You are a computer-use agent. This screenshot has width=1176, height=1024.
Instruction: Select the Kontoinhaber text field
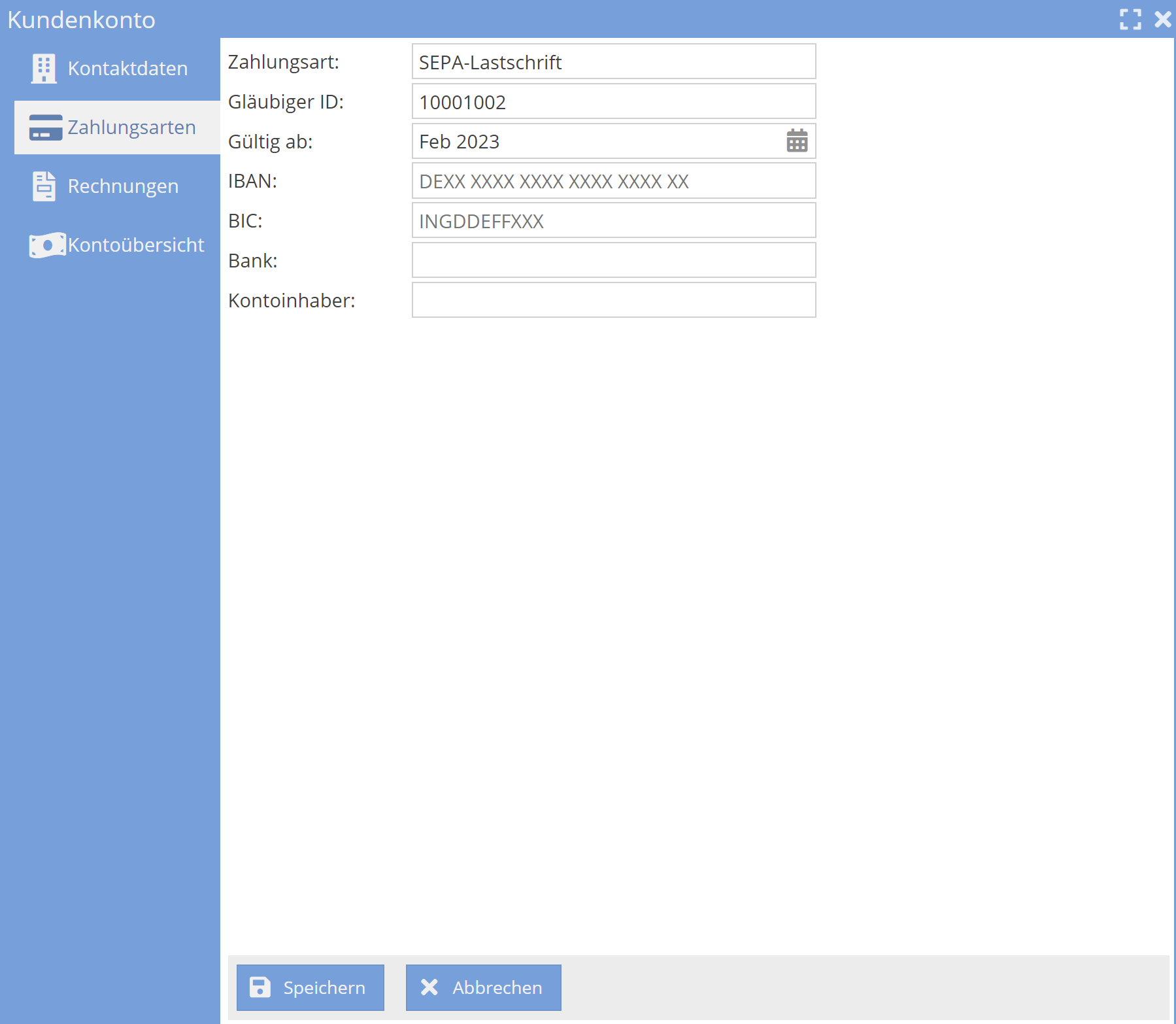(x=613, y=300)
